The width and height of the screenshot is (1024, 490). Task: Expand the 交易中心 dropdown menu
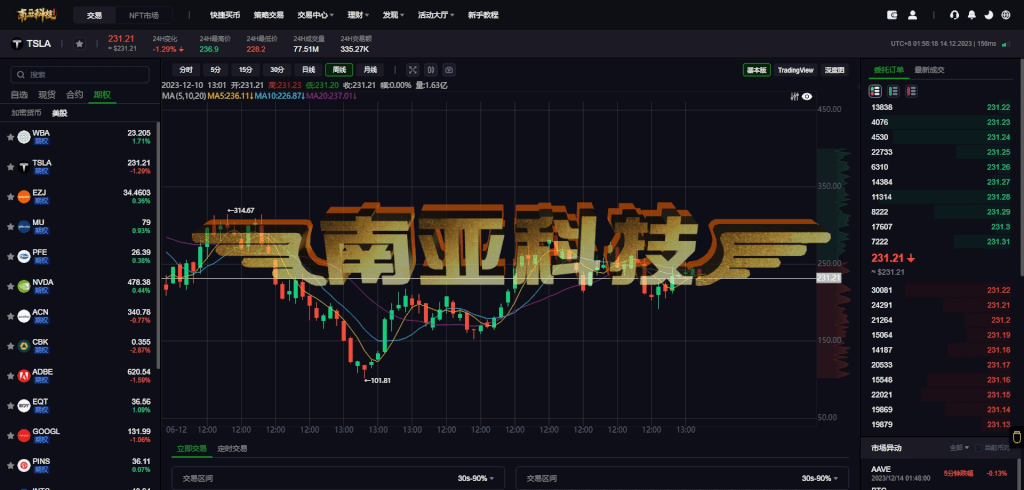315,14
